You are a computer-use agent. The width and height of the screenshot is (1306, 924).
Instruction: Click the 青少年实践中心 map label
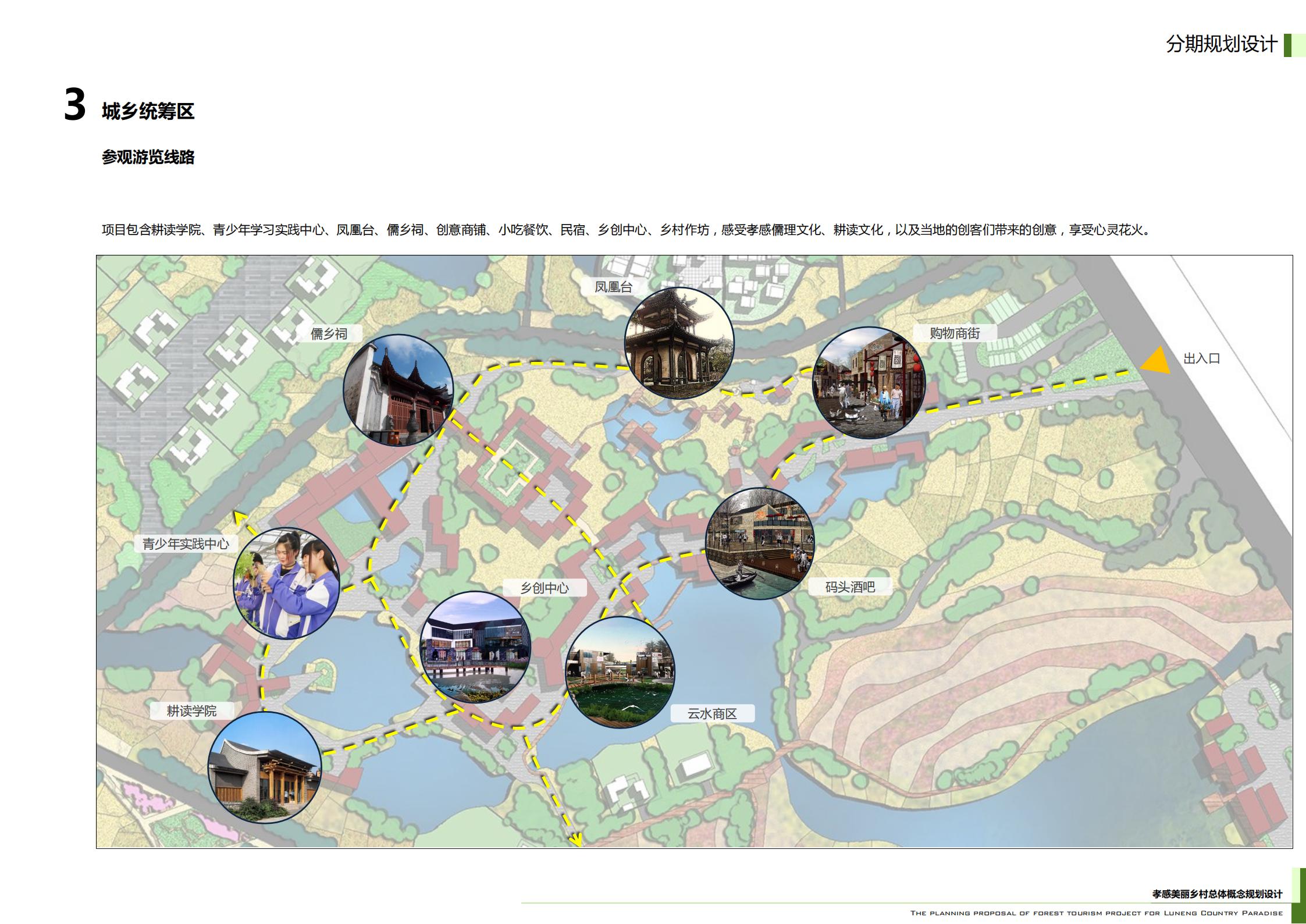tap(186, 543)
